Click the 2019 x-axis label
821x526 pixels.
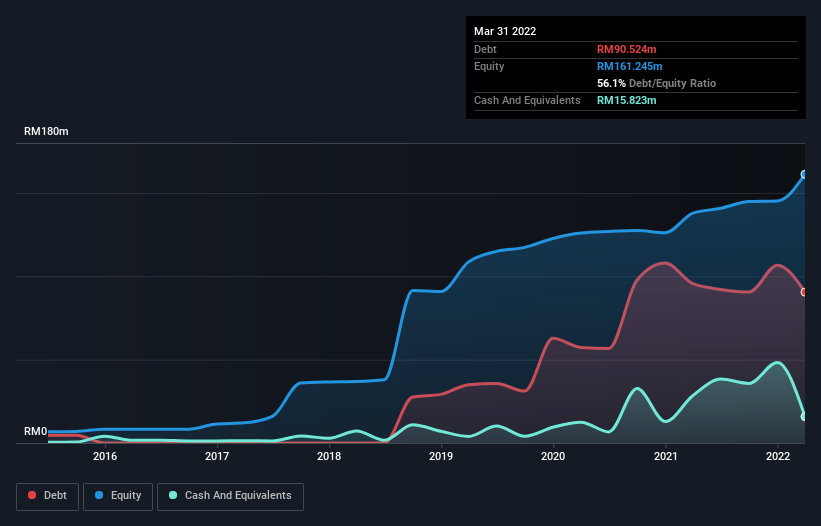point(441,456)
